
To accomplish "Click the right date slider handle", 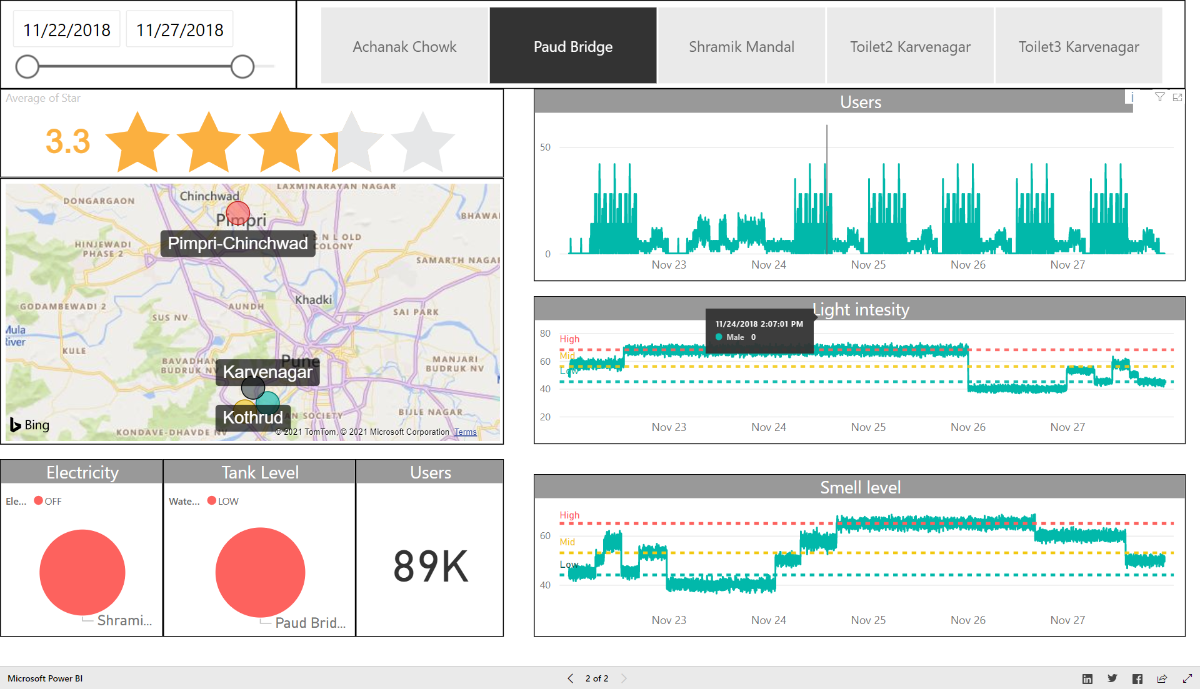I will (x=242, y=67).
